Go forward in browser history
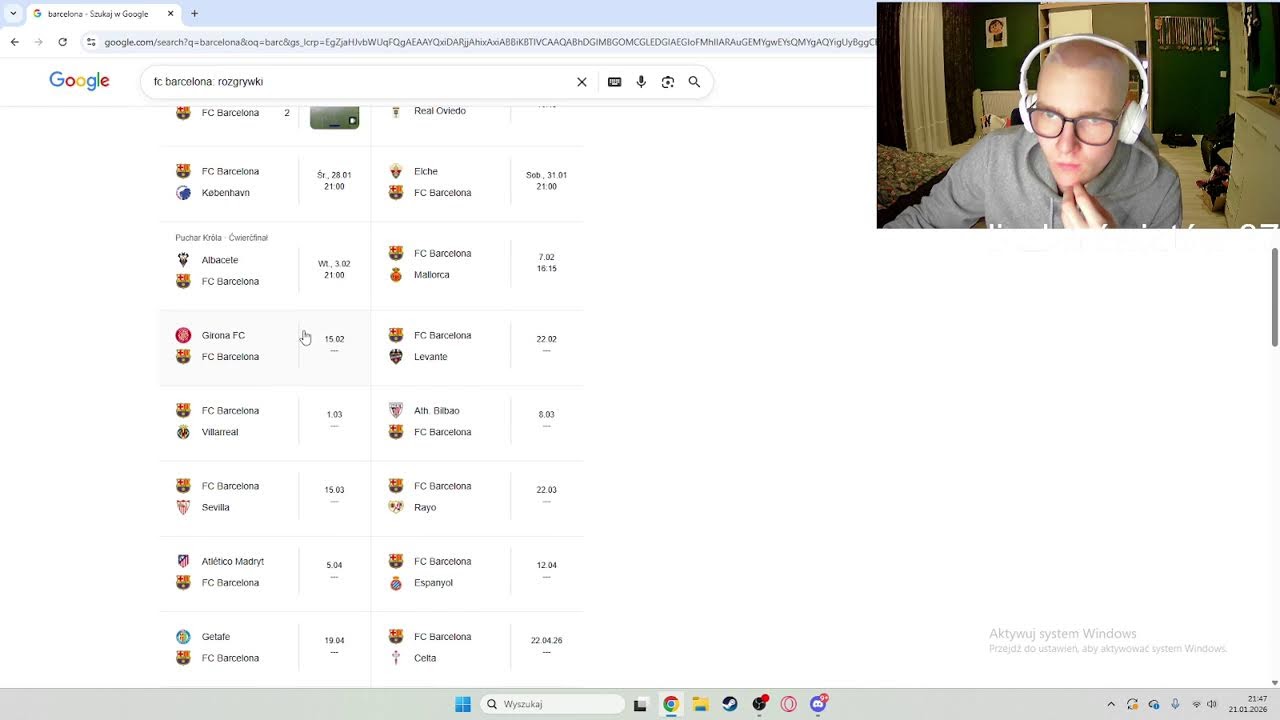 [38, 42]
